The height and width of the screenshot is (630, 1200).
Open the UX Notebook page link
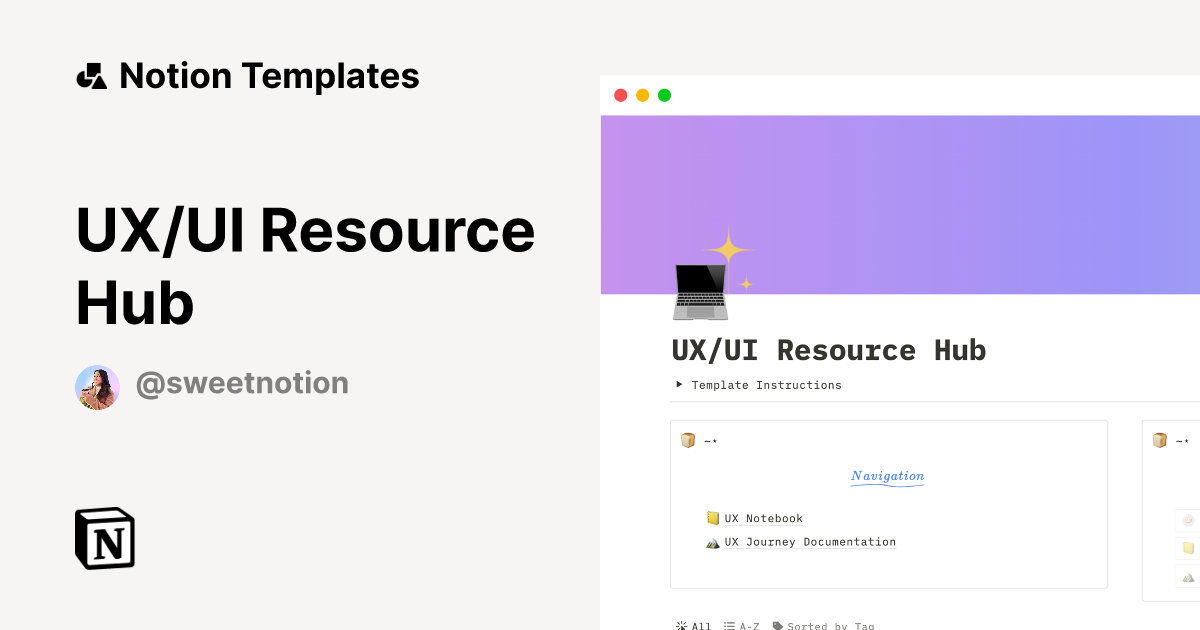[x=762, y=518]
